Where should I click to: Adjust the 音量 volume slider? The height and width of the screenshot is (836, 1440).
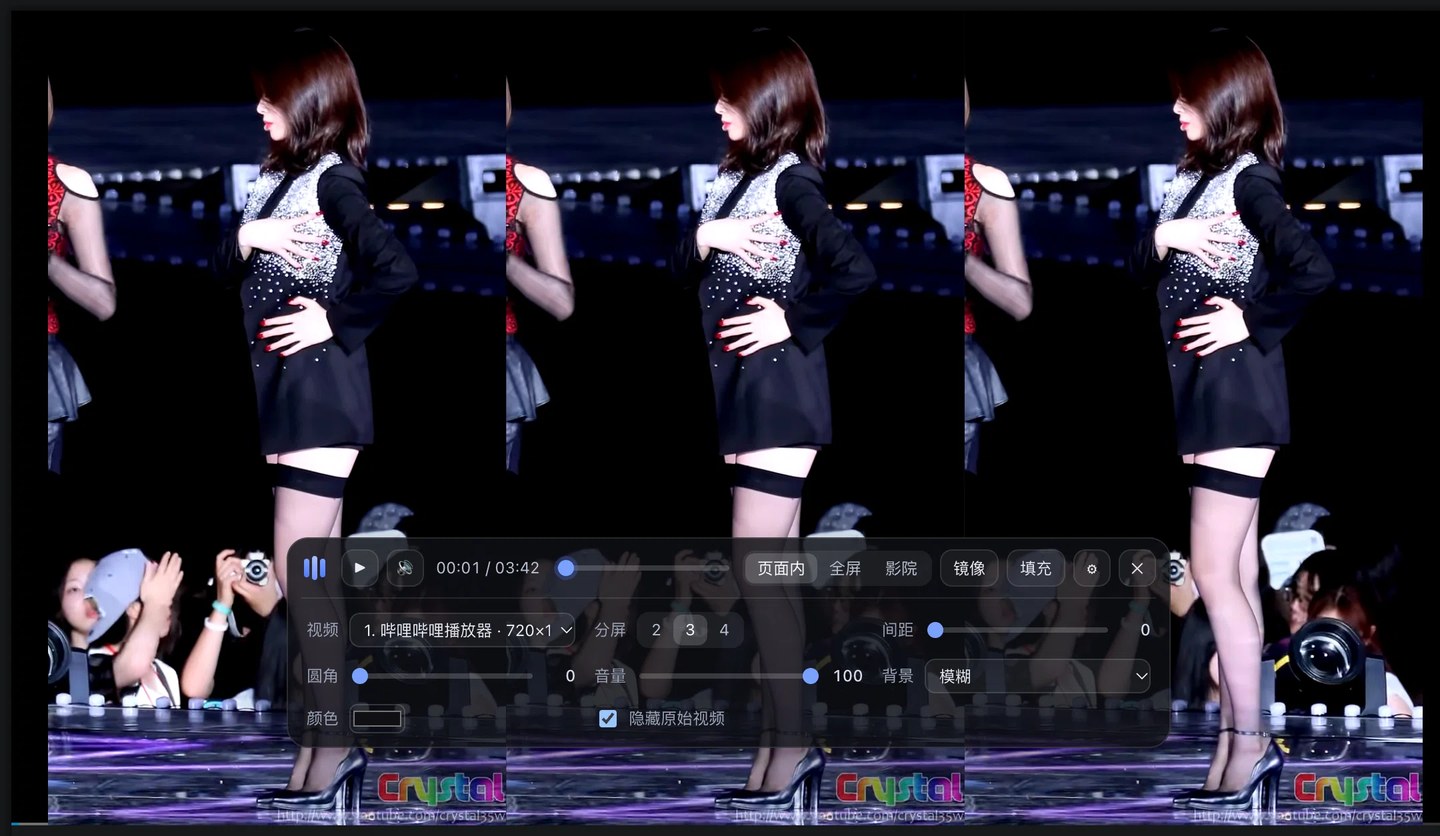(730, 676)
